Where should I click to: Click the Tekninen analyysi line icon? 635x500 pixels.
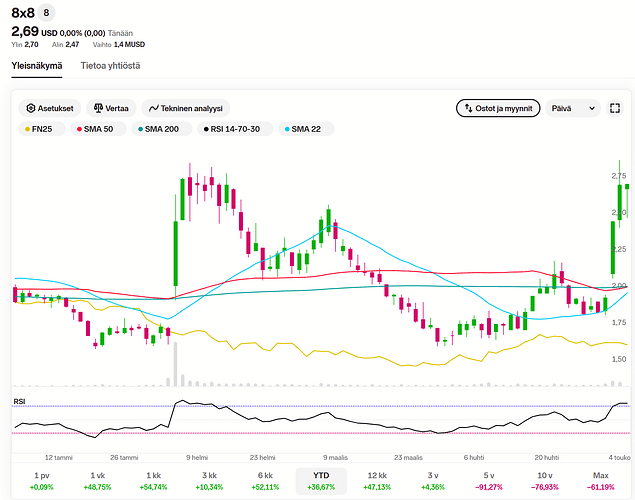point(153,108)
